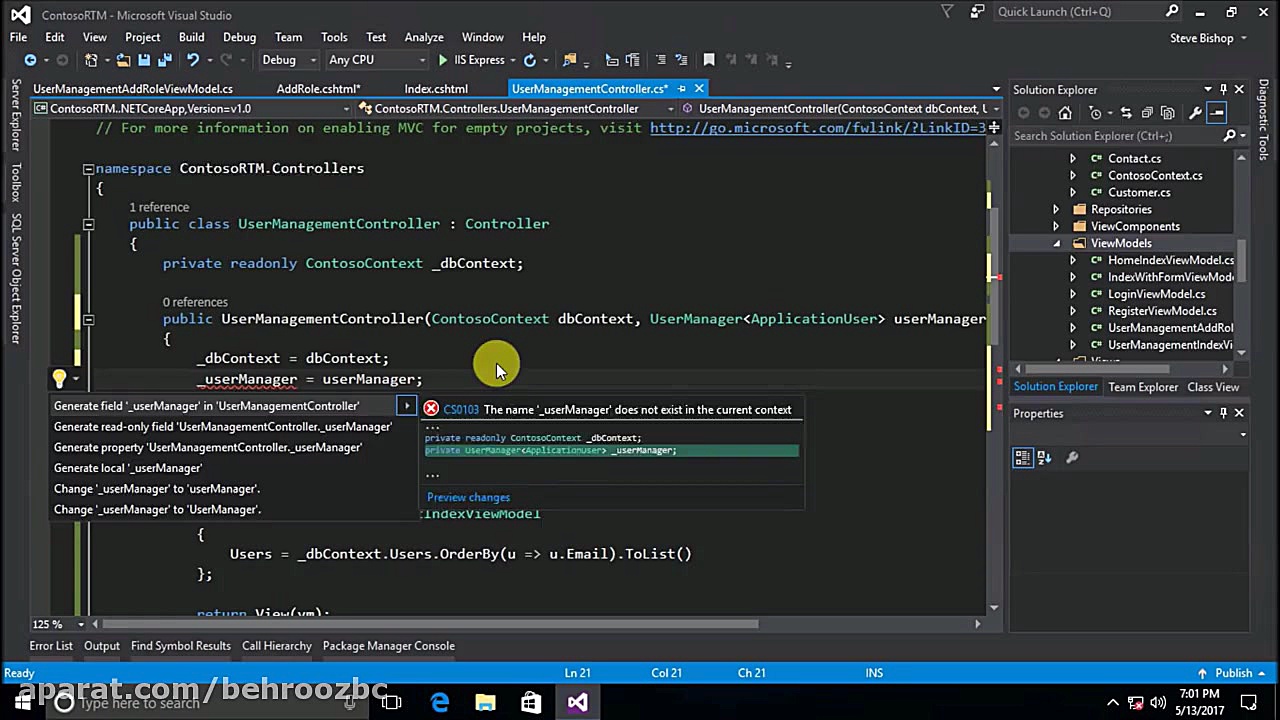Sync Solution Explorer with active document
Image resolution: width=1280 pixels, height=720 pixels.
coord(1126,113)
